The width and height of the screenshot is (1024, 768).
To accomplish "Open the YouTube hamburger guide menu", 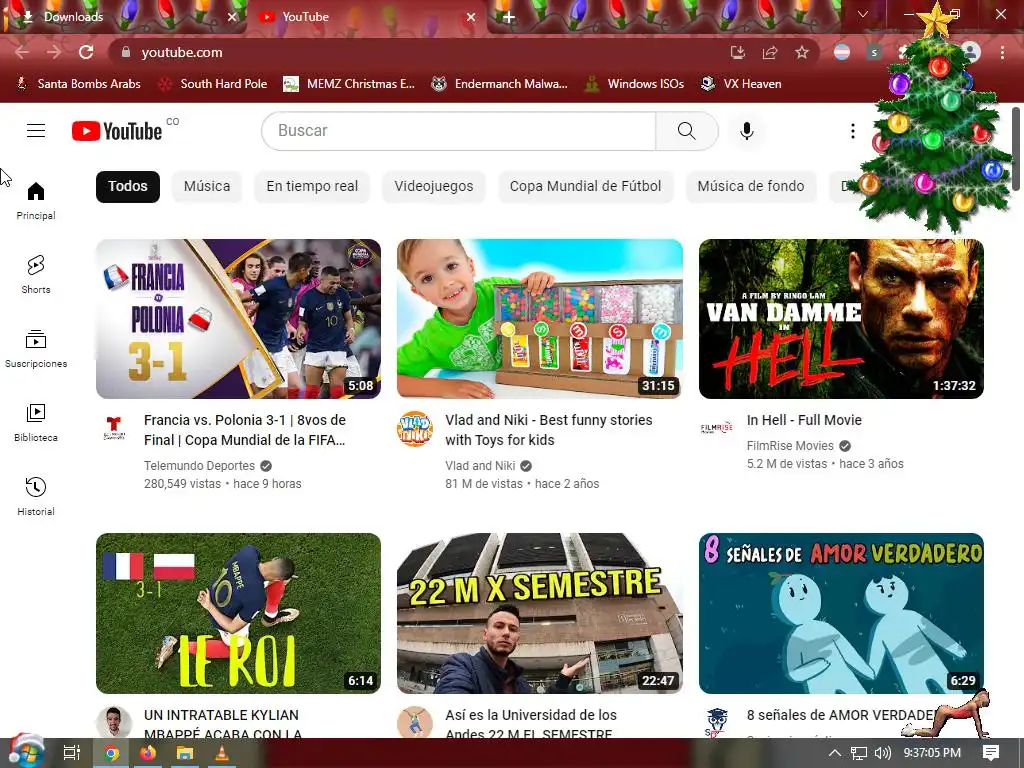I will pos(36,131).
